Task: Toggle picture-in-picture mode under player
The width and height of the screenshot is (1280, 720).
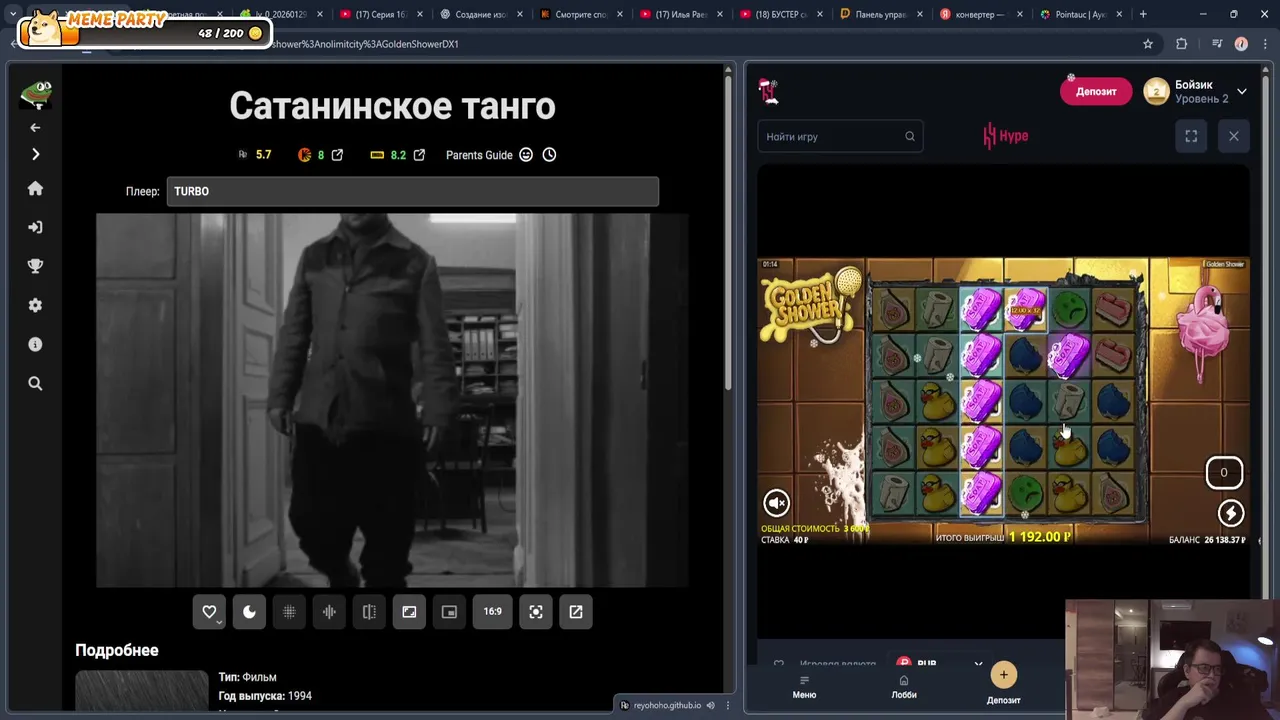Action: click(449, 612)
